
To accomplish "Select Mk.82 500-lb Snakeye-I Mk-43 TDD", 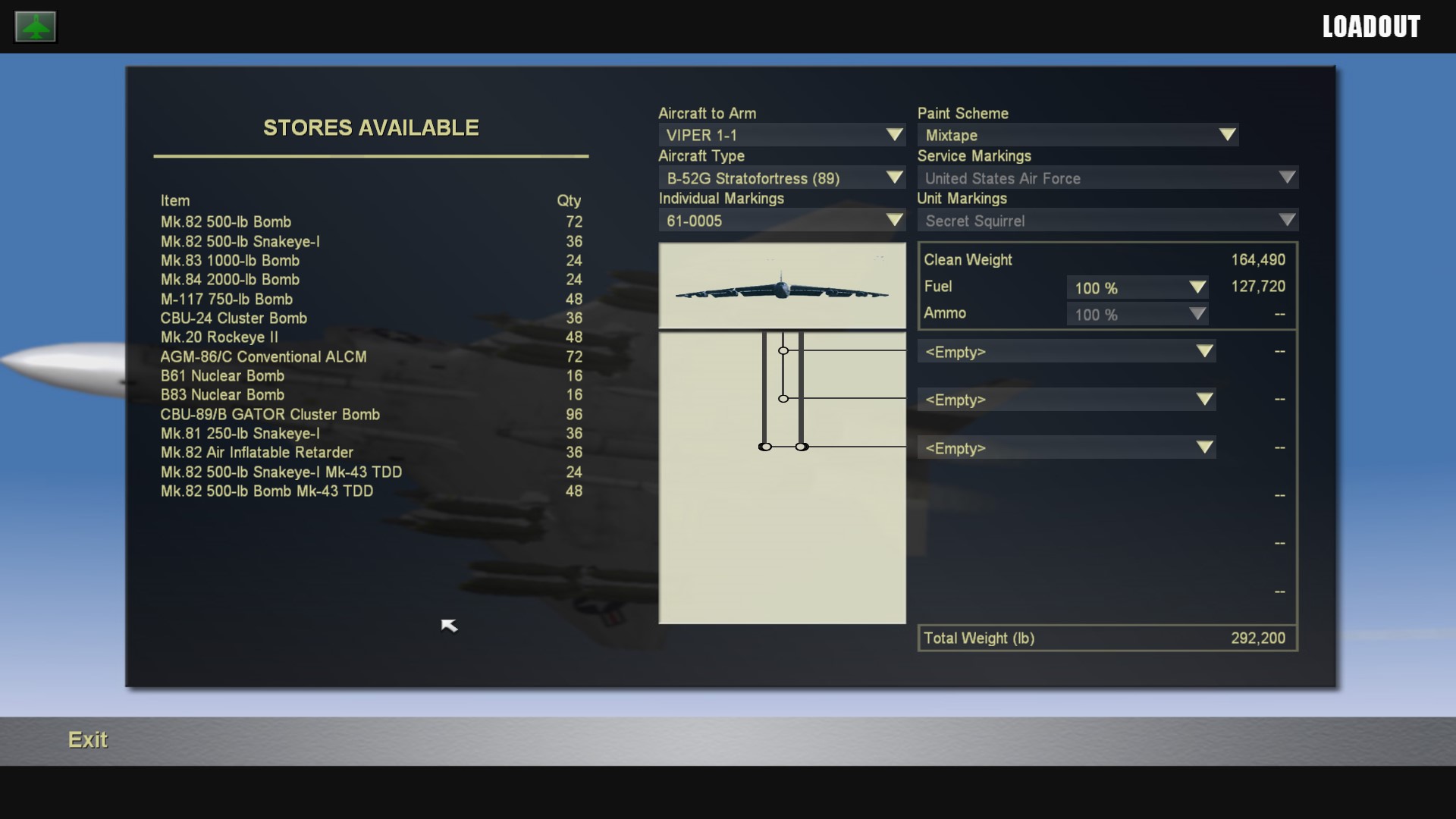I will 372,472.
